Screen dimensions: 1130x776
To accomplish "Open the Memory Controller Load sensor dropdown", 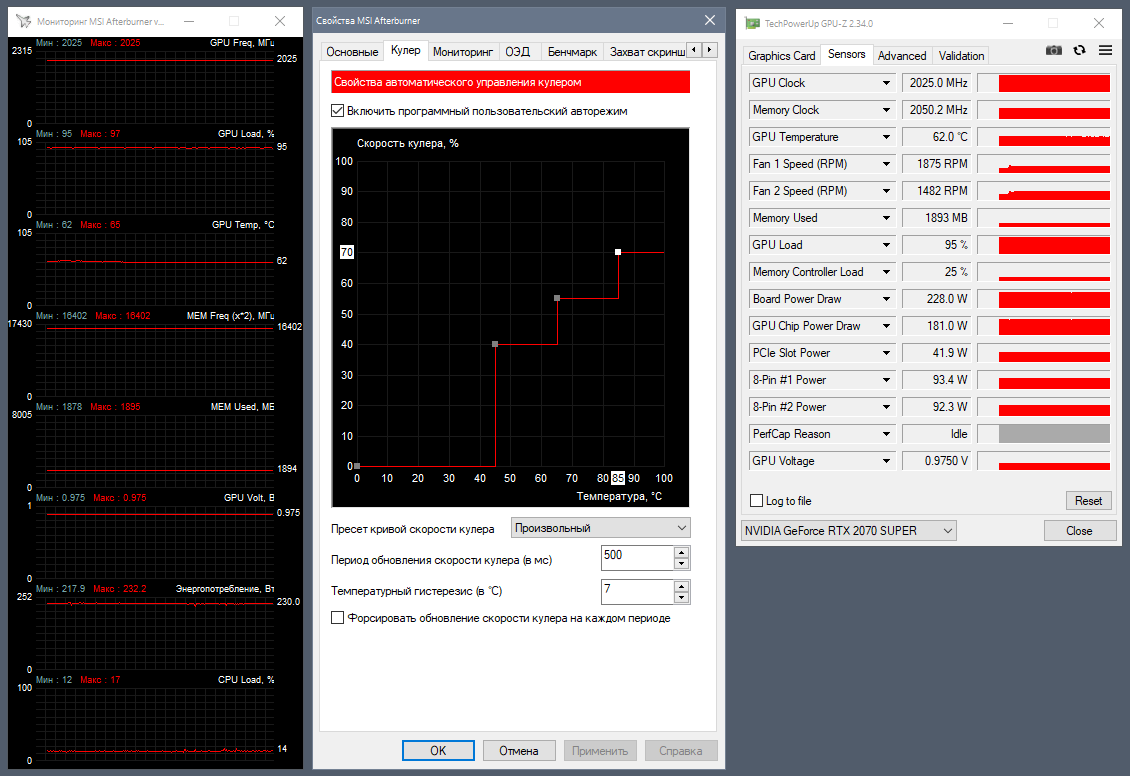I will [886, 272].
